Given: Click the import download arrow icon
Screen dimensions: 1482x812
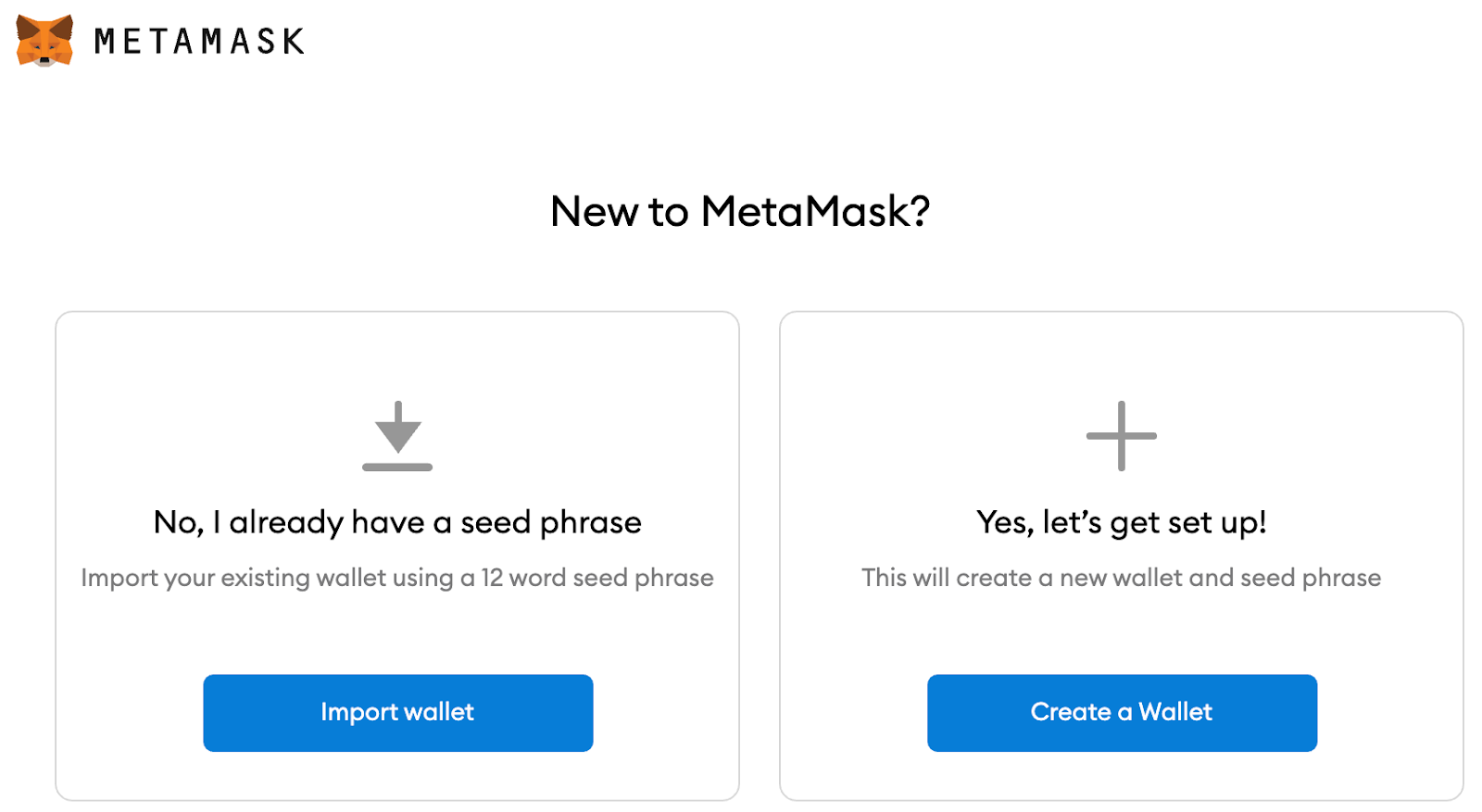Looking at the screenshot, I should (x=397, y=428).
